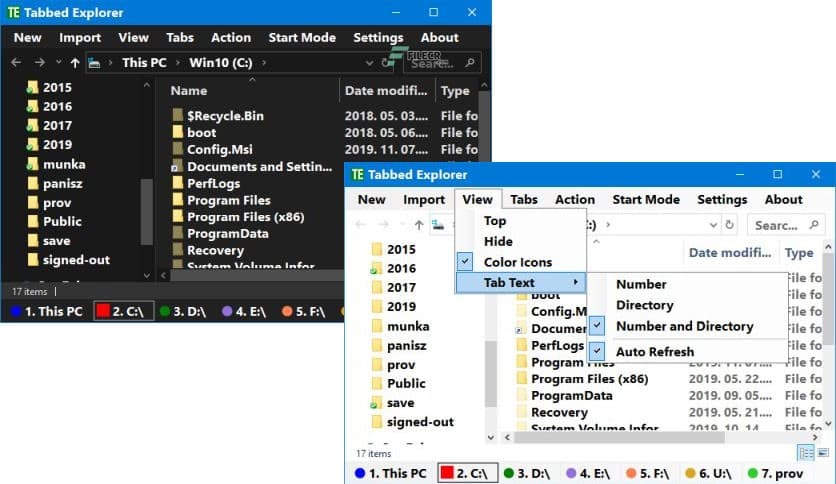Viewport: 836px width, 484px height.
Task: Click the red 2. C:\ tab color in light window
Action: [x=447, y=472]
